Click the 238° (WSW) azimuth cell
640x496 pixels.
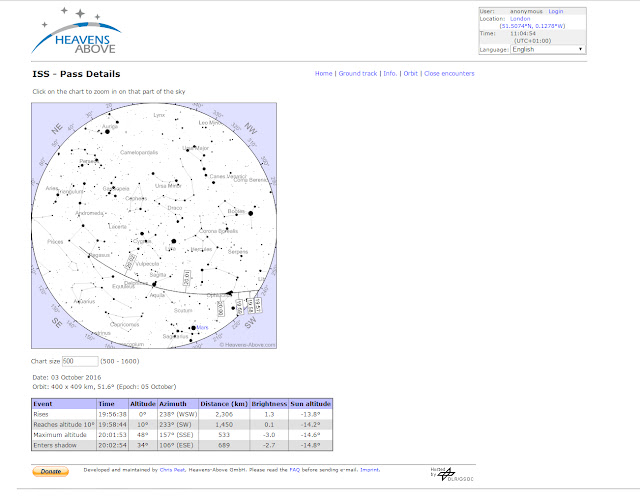pos(178,414)
